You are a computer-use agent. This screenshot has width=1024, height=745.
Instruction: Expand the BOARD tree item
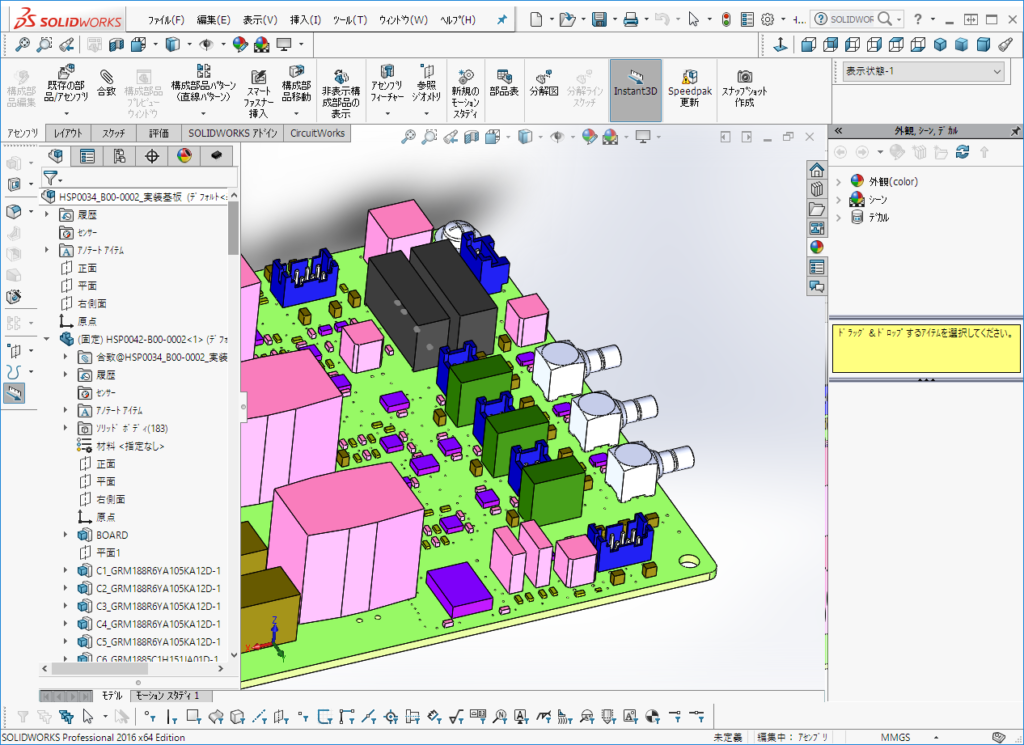click(65, 535)
